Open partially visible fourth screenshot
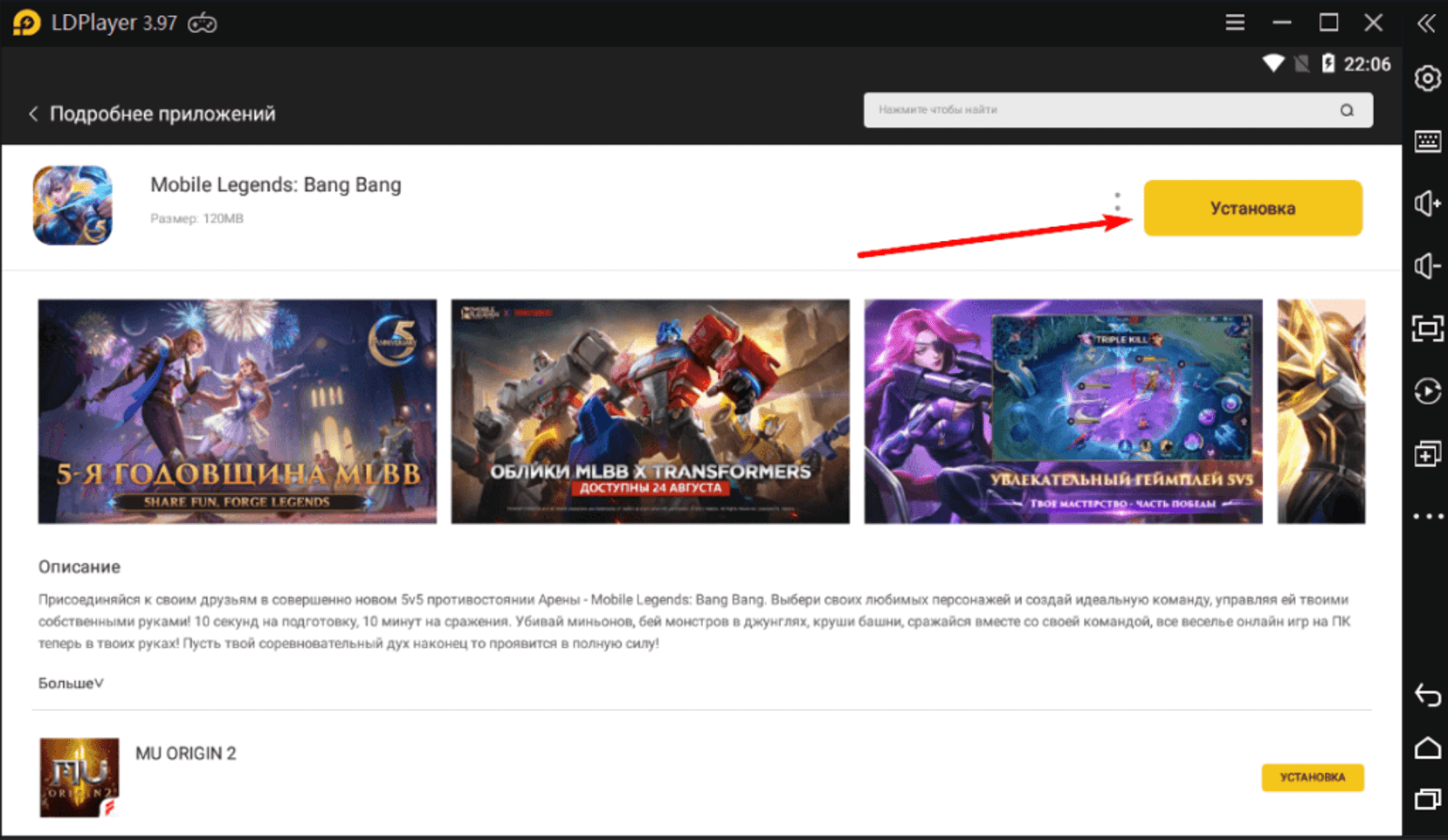Viewport: 1448px width, 840px height. click(x=1320, y=411)
